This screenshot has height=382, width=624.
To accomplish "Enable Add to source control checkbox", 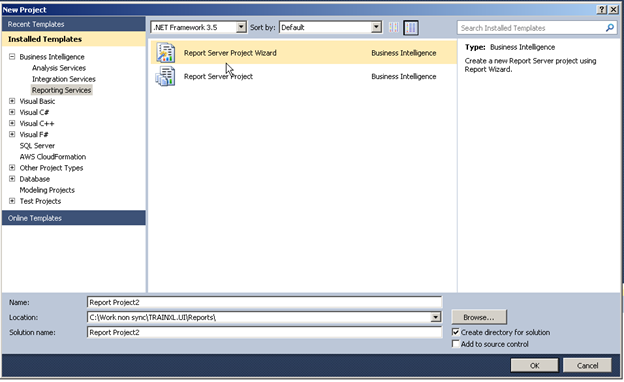I will pos(456,344).
